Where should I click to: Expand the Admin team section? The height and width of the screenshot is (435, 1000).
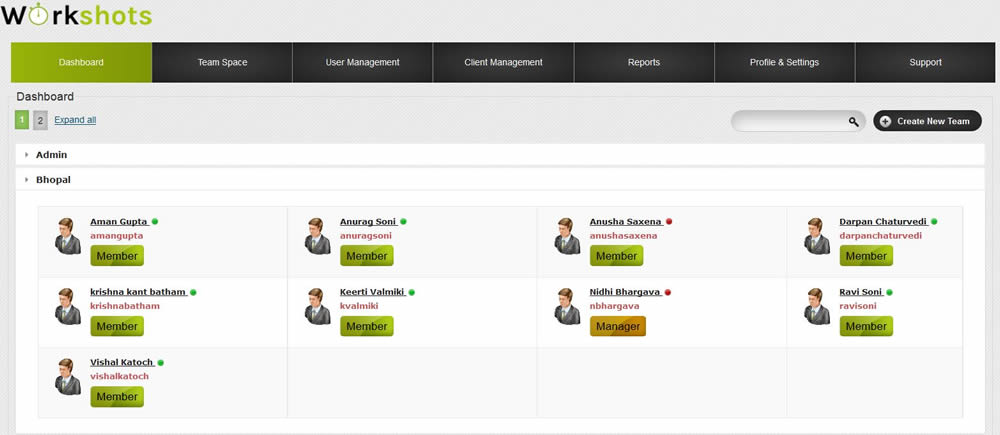tap(51, 155)
